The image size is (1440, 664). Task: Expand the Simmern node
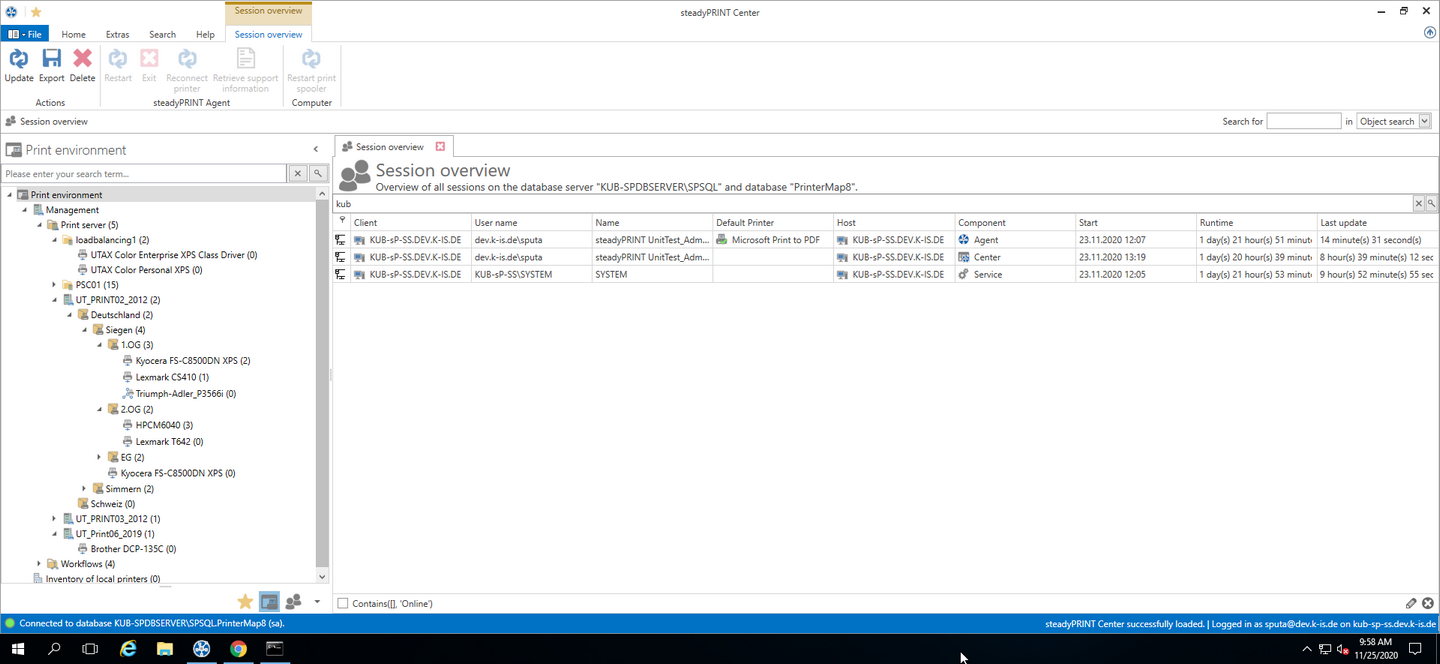[85, 489]
